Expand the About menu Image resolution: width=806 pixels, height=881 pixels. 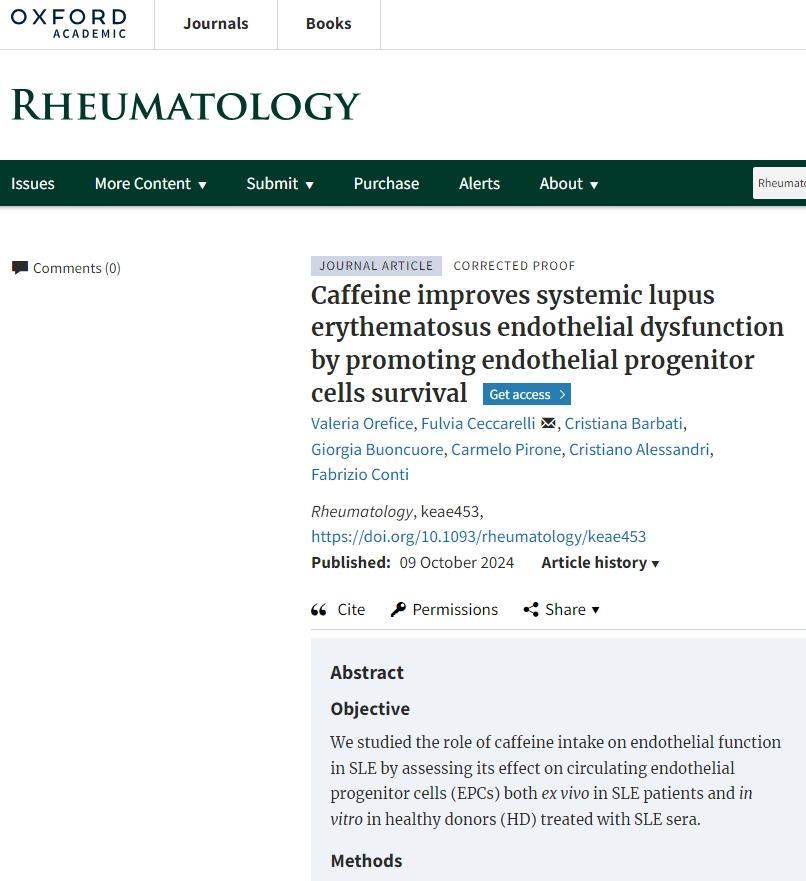tap(568, 183)
